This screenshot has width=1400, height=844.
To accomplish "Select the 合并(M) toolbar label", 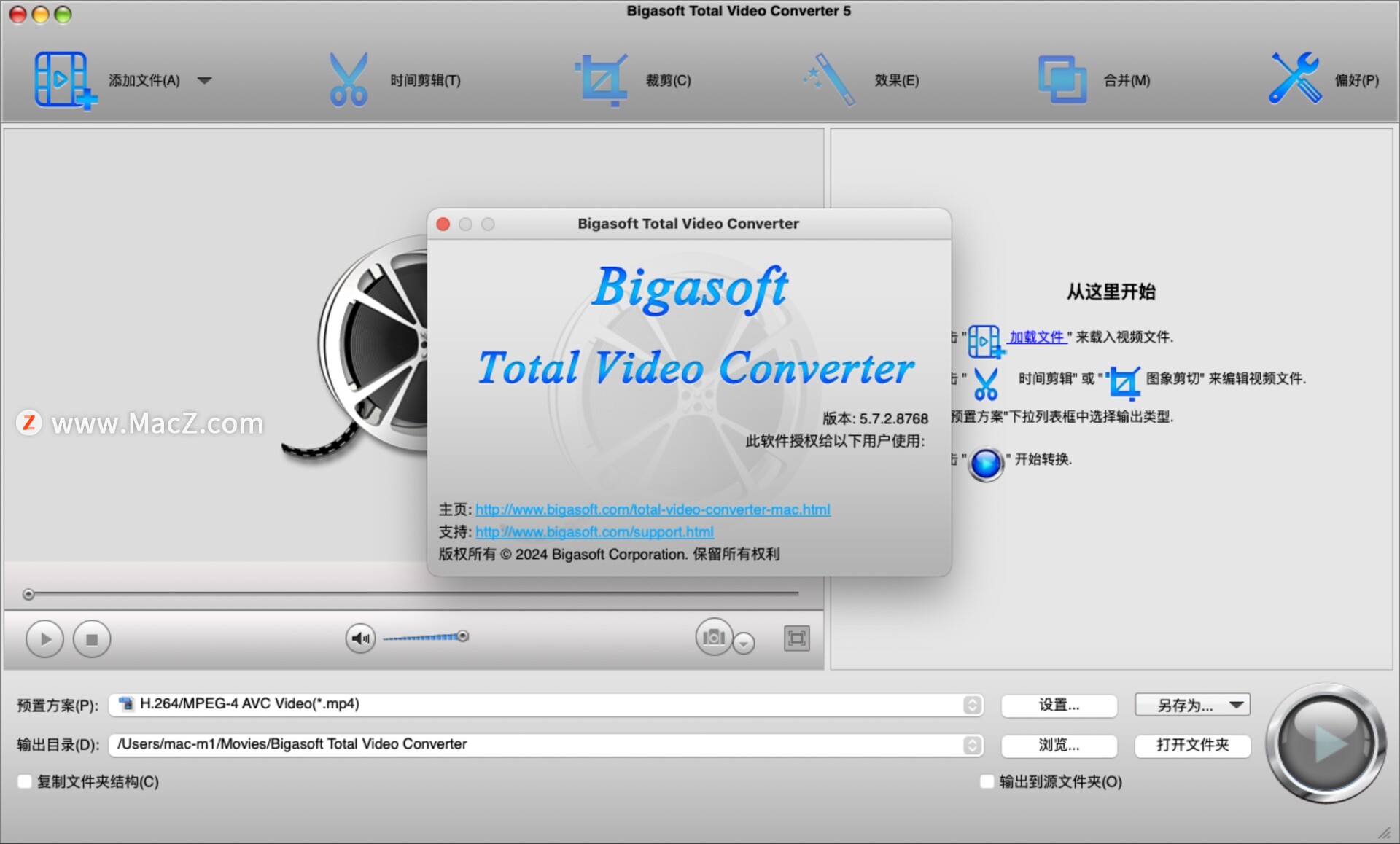I will pyautogui.click(x=1127, y=80).
